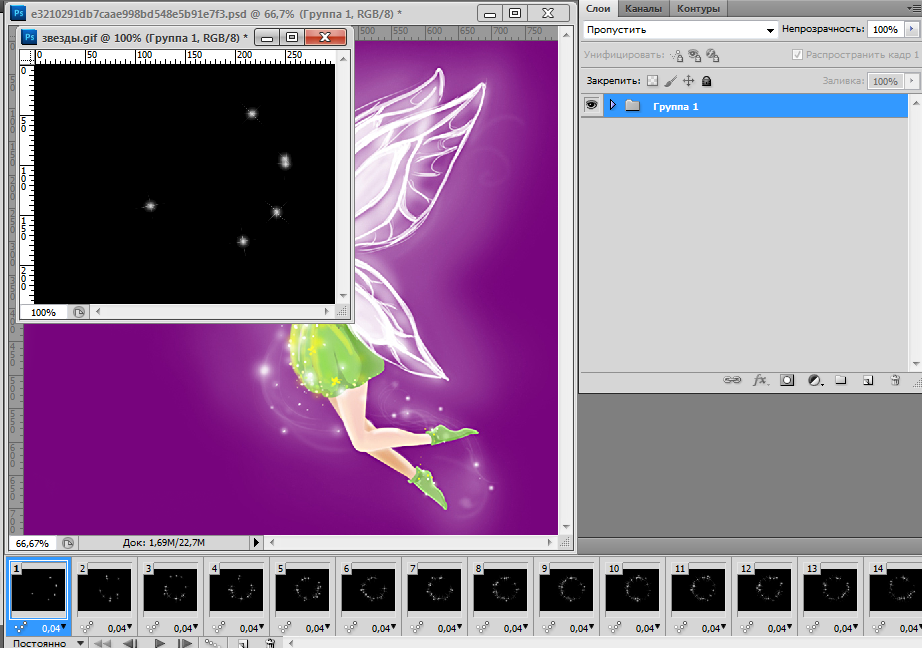This screenshot has width=922, height=648.
Task: Open frame 6 delay time dropdown
Action: [x=384, y=629]
